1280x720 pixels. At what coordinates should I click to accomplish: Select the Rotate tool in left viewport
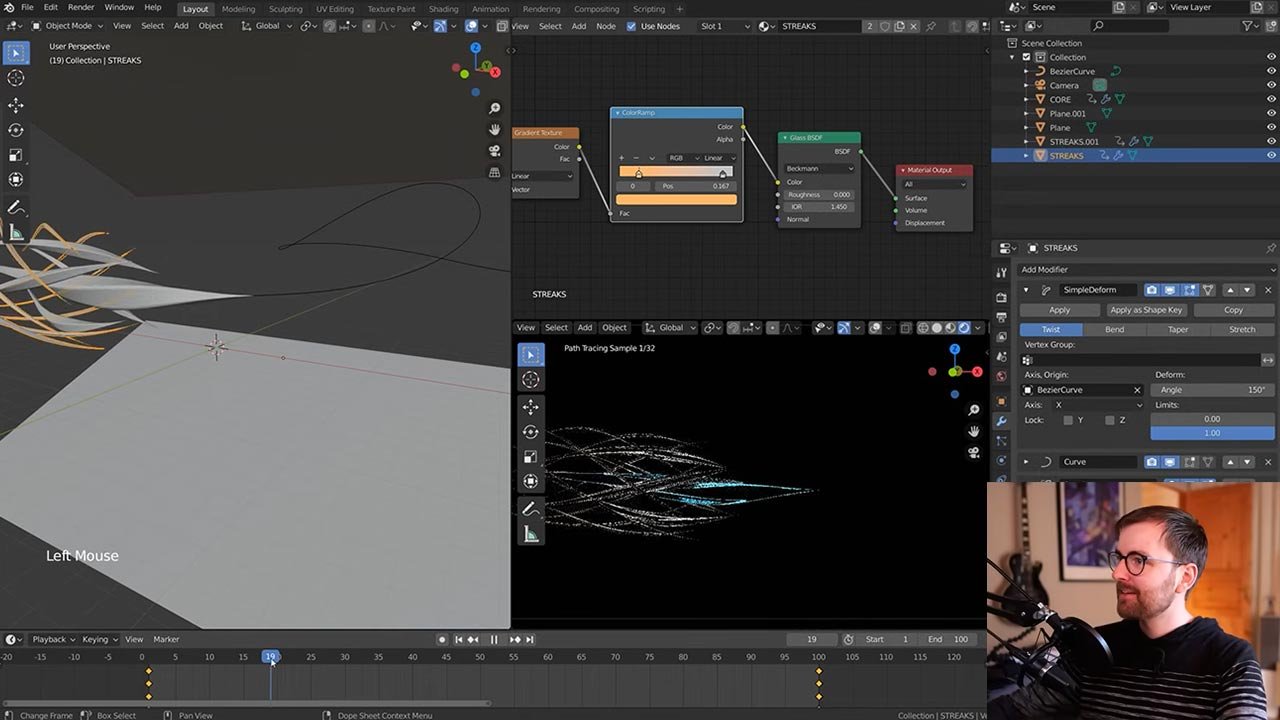(16, 130)
